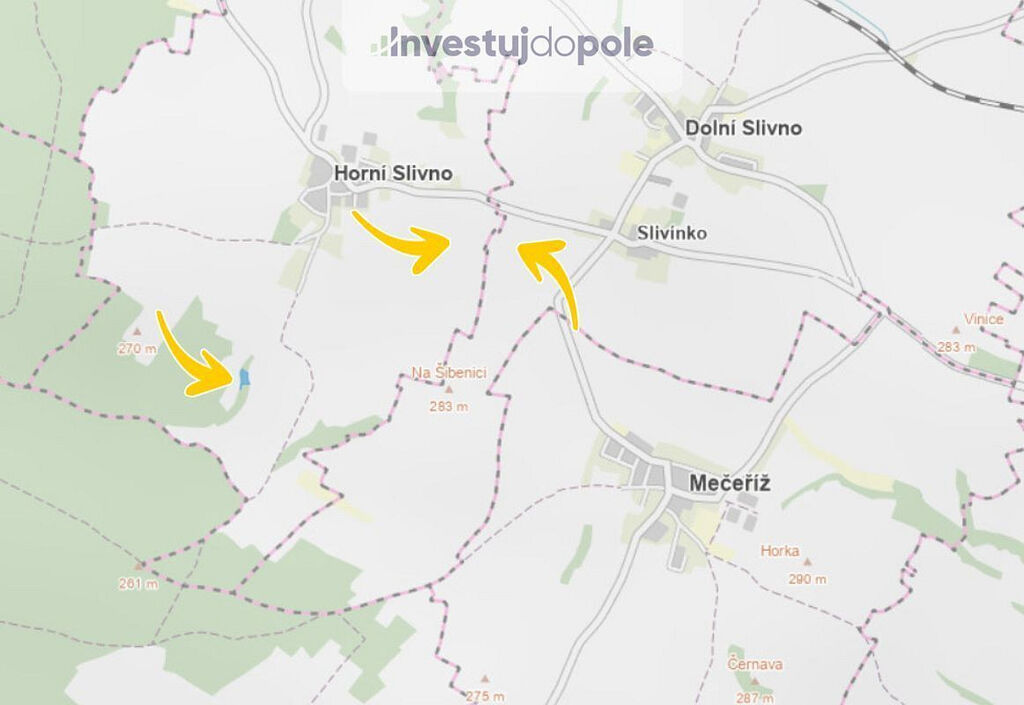Click the Černava 287 m peak marker

(754, 682)
